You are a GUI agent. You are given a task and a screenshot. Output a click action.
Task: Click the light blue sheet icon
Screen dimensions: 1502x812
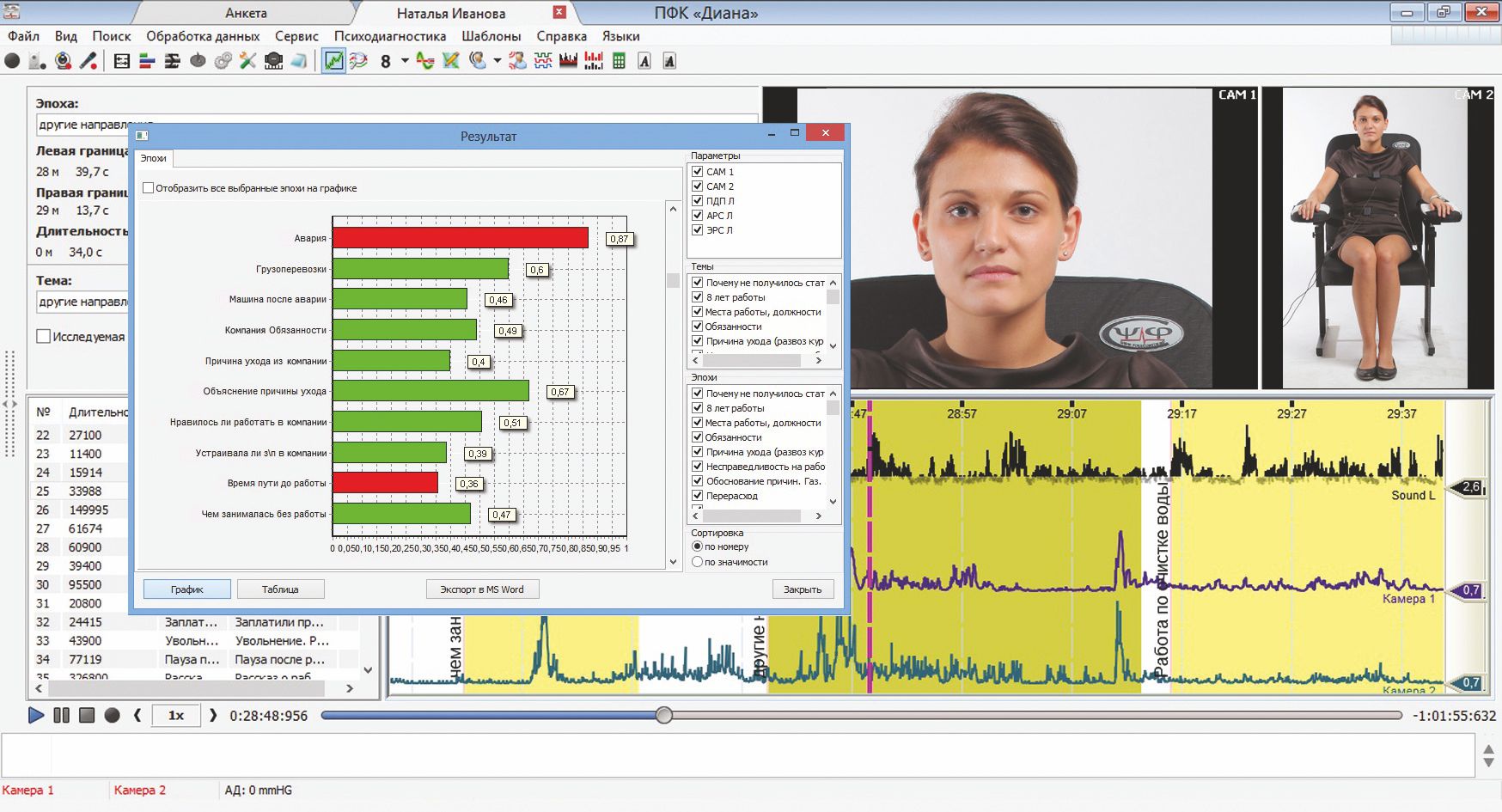point(298,61)
